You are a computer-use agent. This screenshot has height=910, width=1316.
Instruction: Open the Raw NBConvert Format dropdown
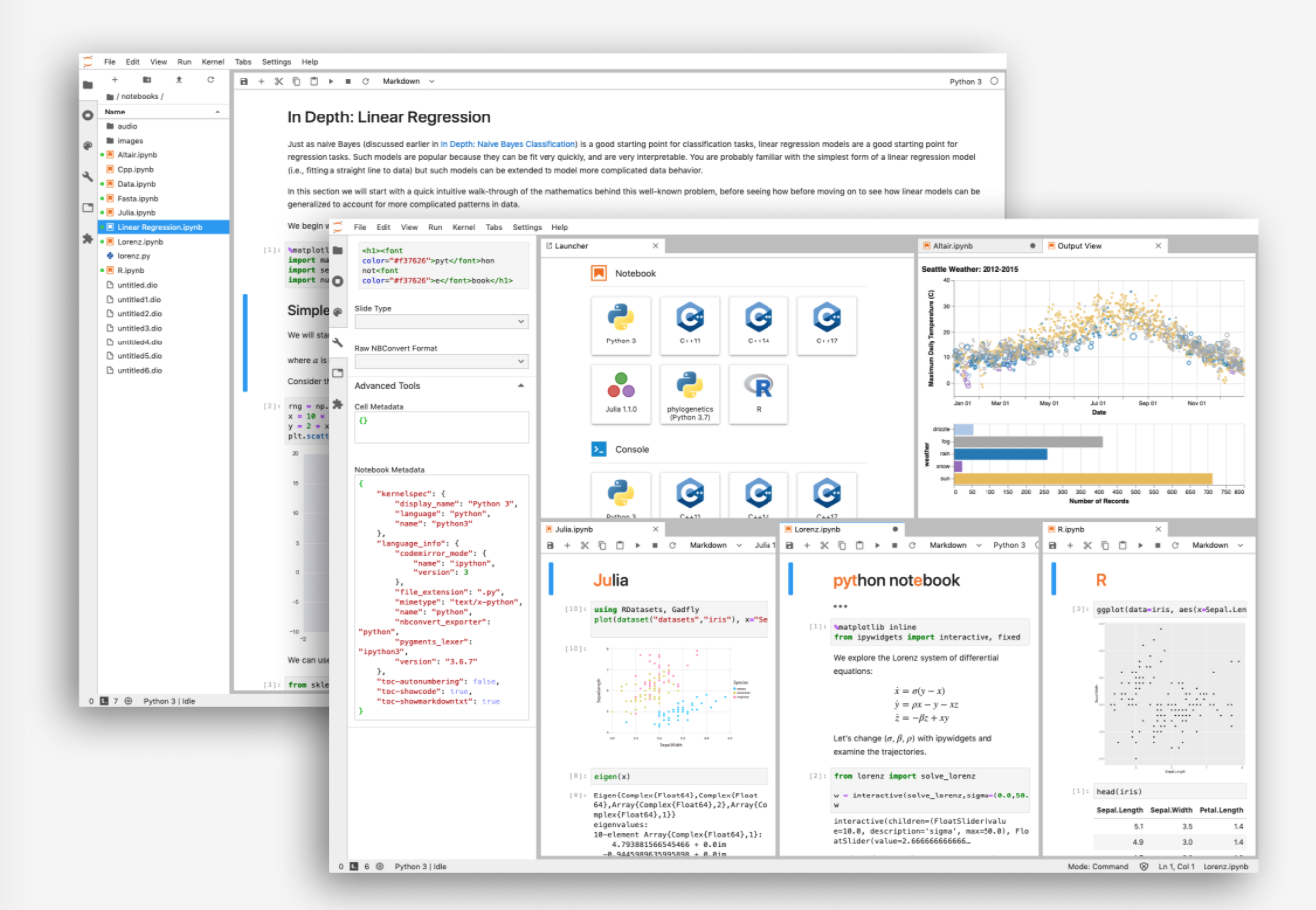click(x=441, y=362)
